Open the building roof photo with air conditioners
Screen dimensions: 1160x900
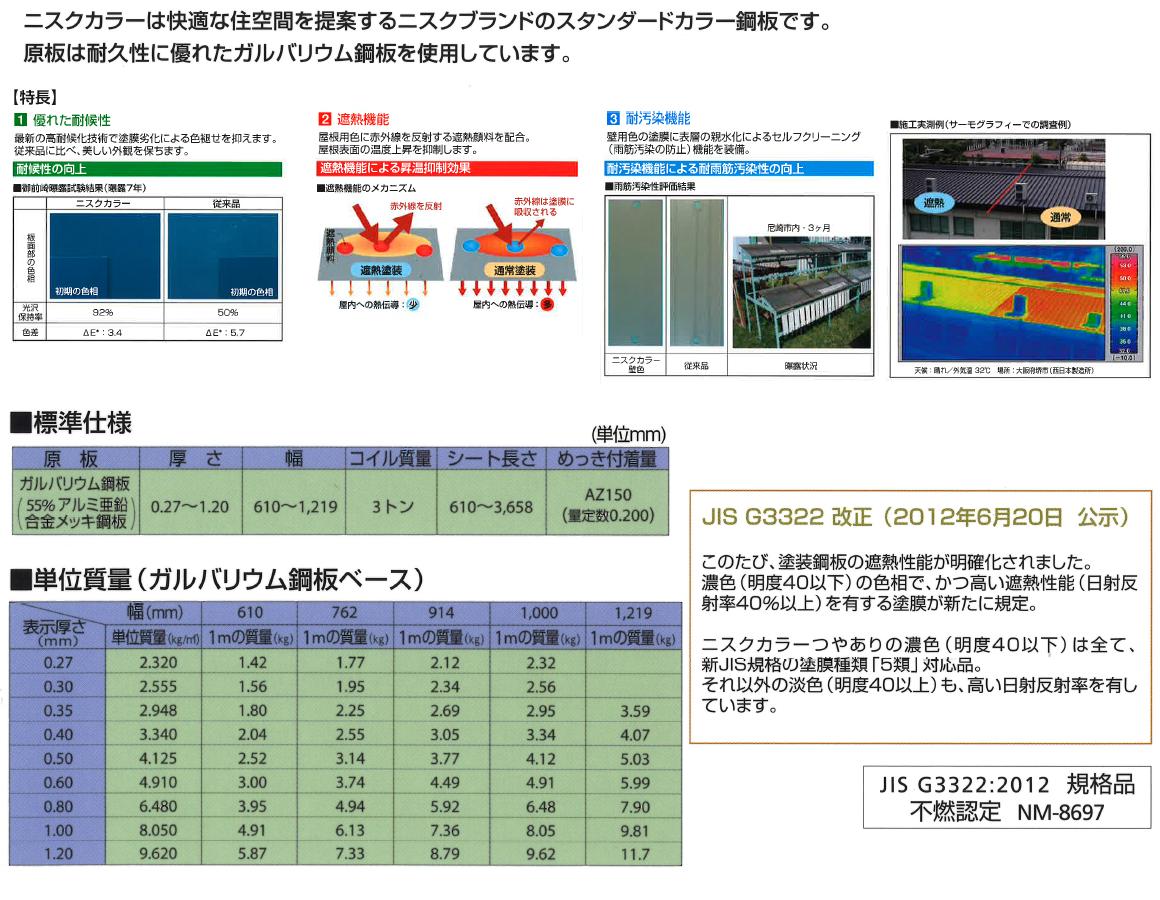pyautogui.click(x=1003, y=188)
